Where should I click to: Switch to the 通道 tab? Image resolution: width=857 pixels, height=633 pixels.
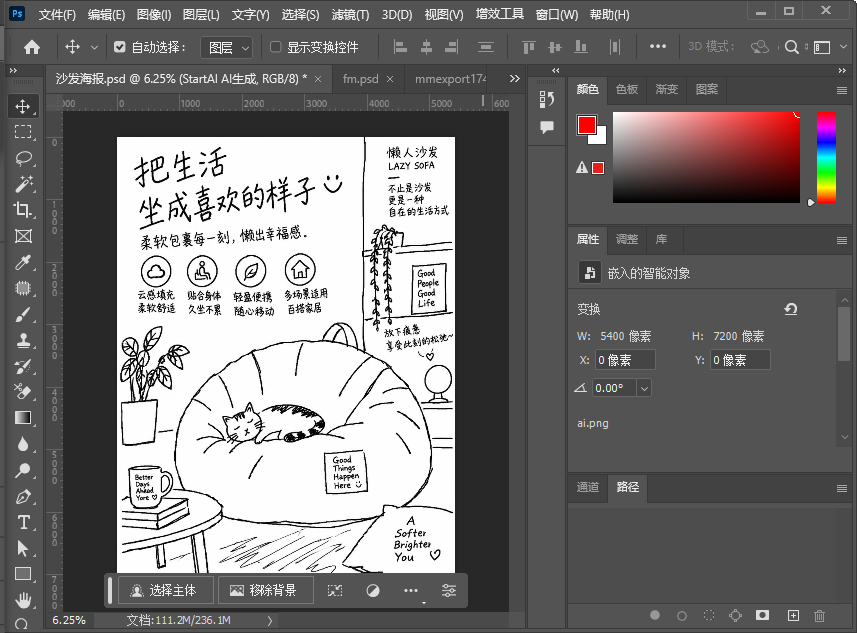click(588, 487)
